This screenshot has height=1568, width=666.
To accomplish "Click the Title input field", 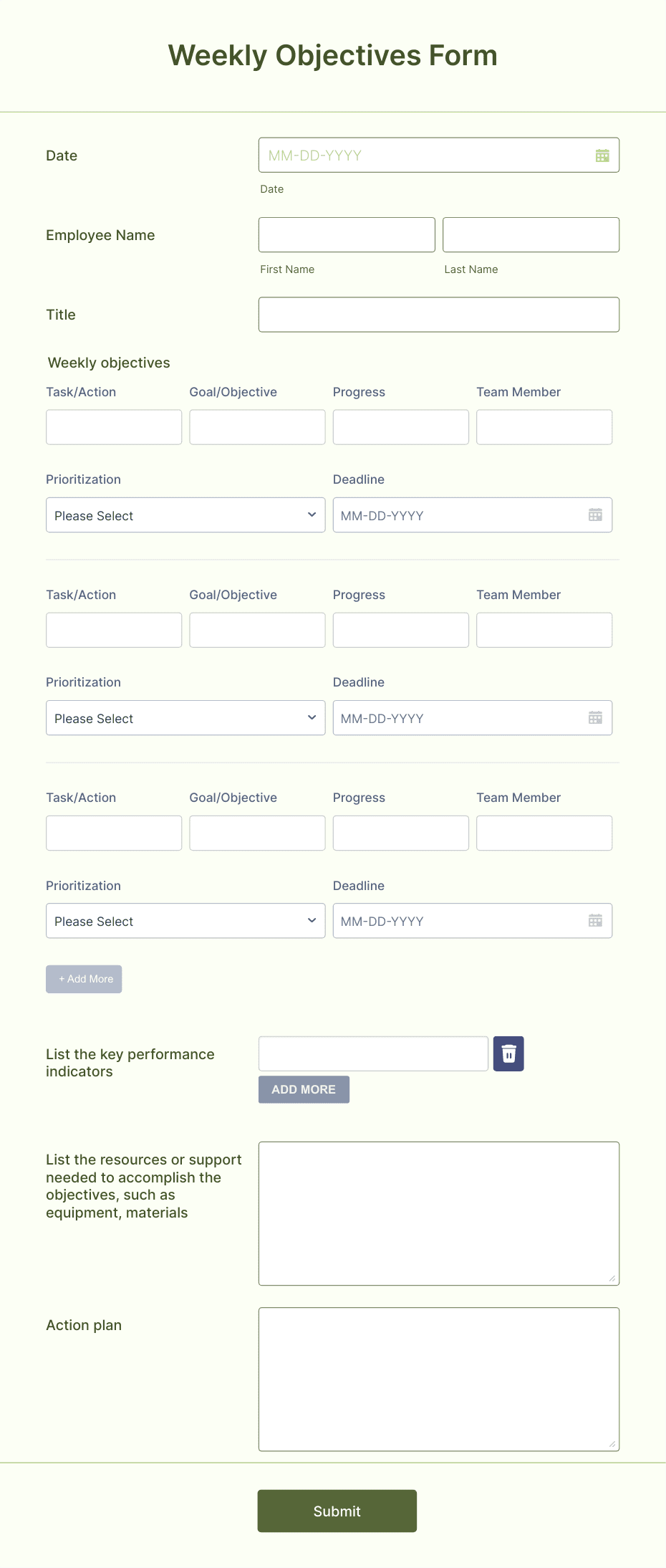I will point(438,314).
